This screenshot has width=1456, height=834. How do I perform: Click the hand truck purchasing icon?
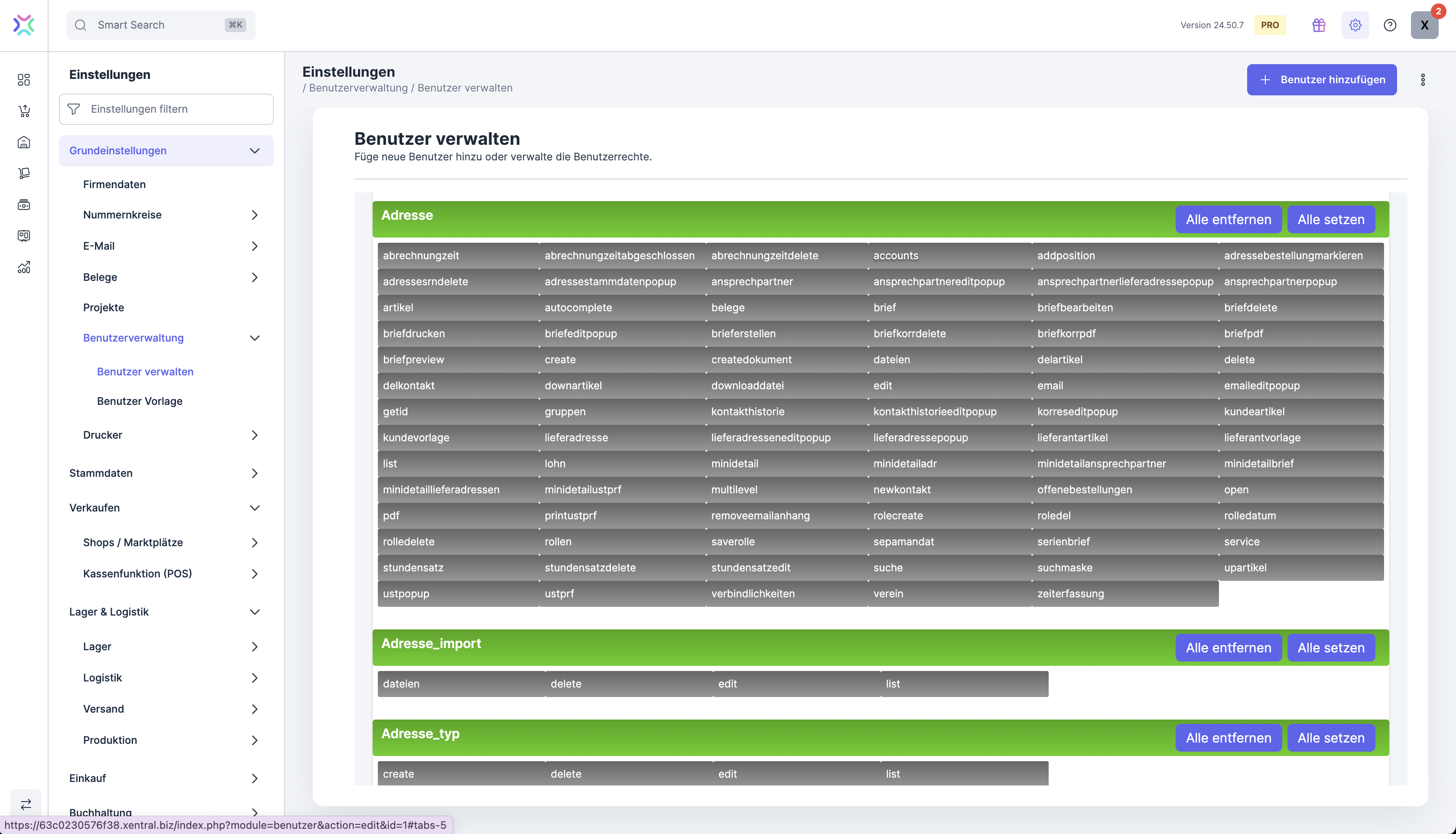tap(23, 173)
